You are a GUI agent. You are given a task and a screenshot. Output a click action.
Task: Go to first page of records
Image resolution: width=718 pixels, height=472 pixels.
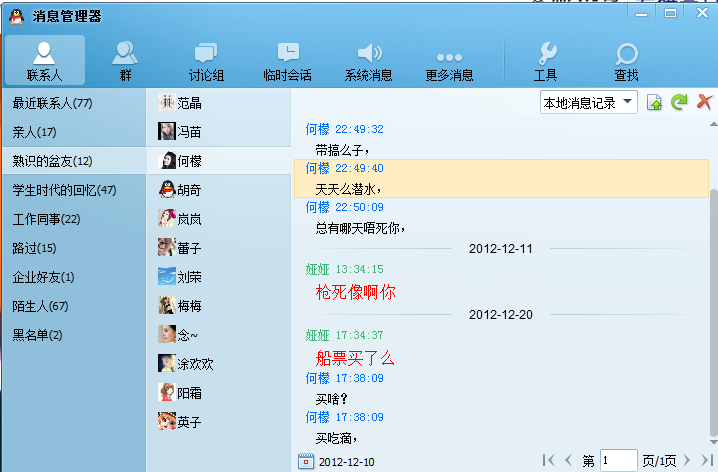coord(549,460)
